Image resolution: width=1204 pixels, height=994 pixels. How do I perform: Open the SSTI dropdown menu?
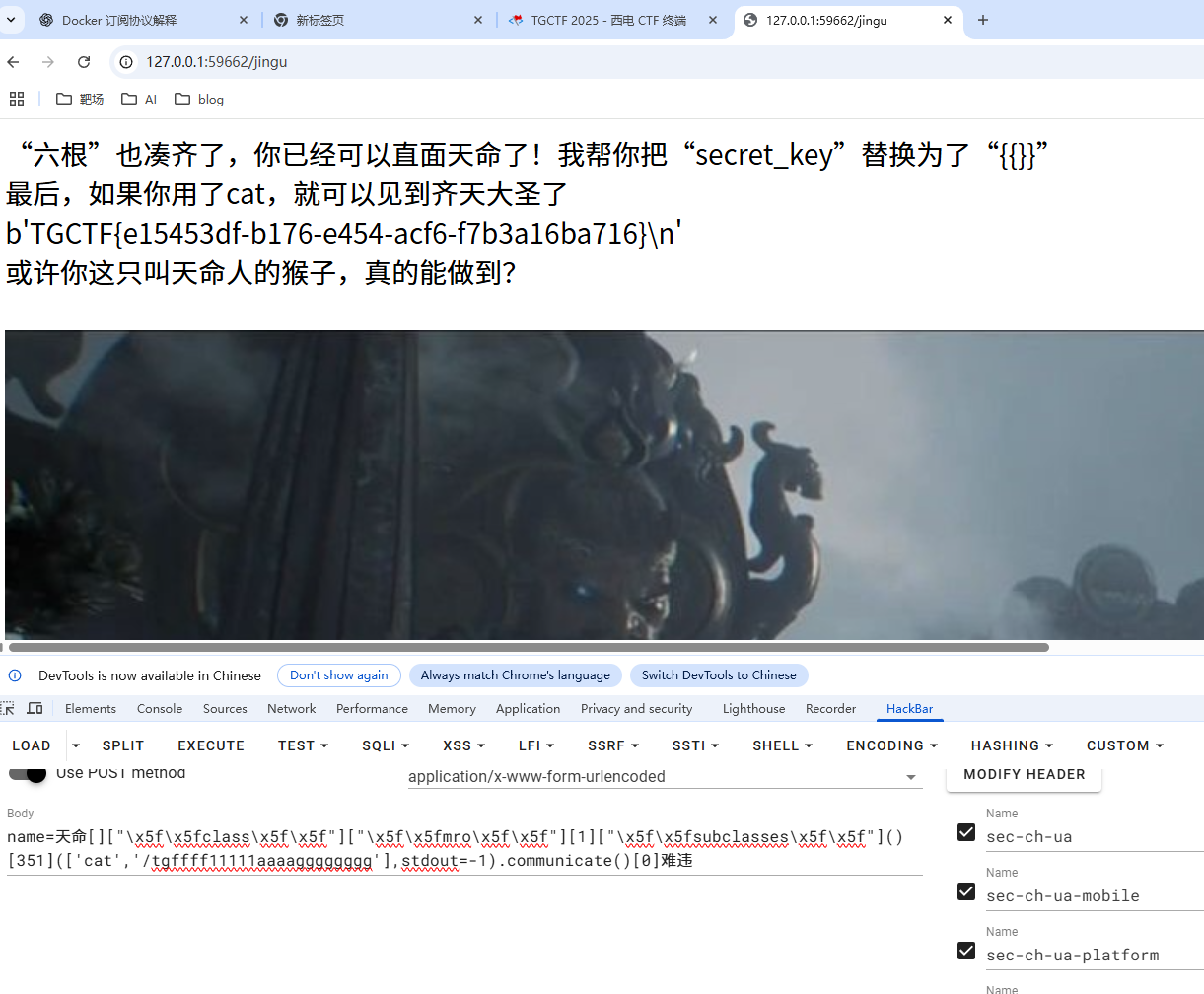point(696,745)
